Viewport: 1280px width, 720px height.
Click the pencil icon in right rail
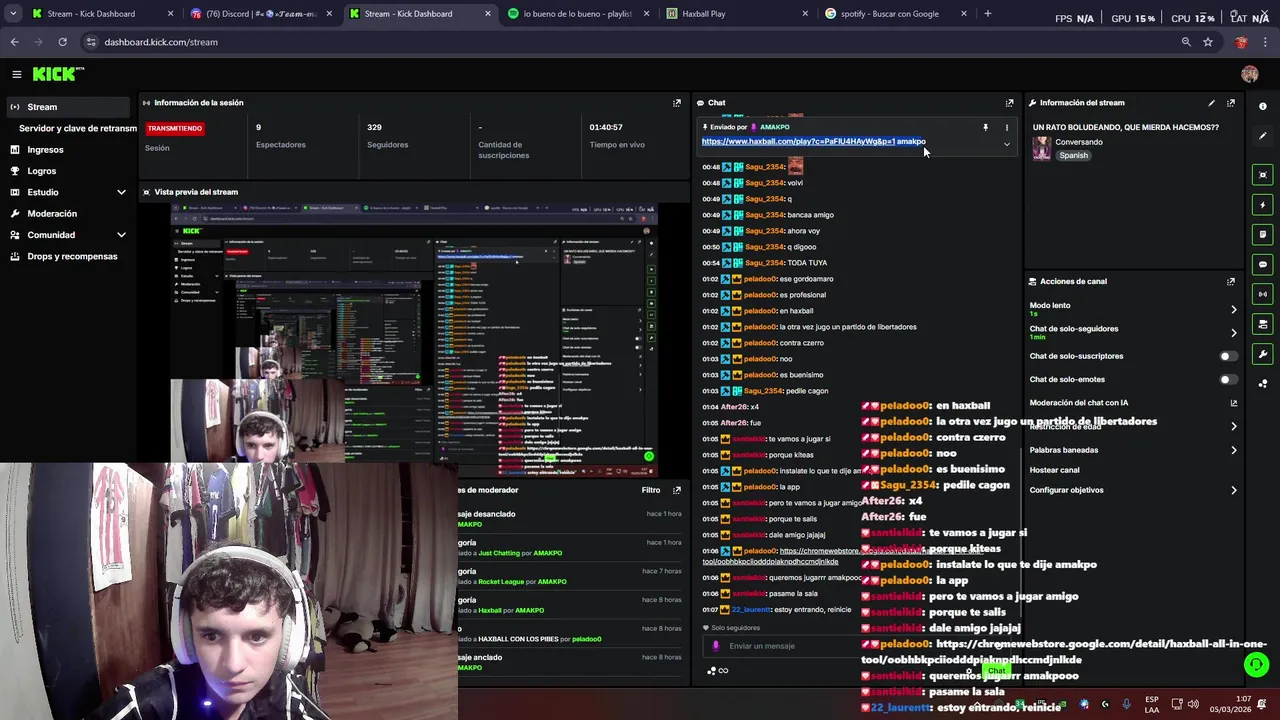[1263, 135]
